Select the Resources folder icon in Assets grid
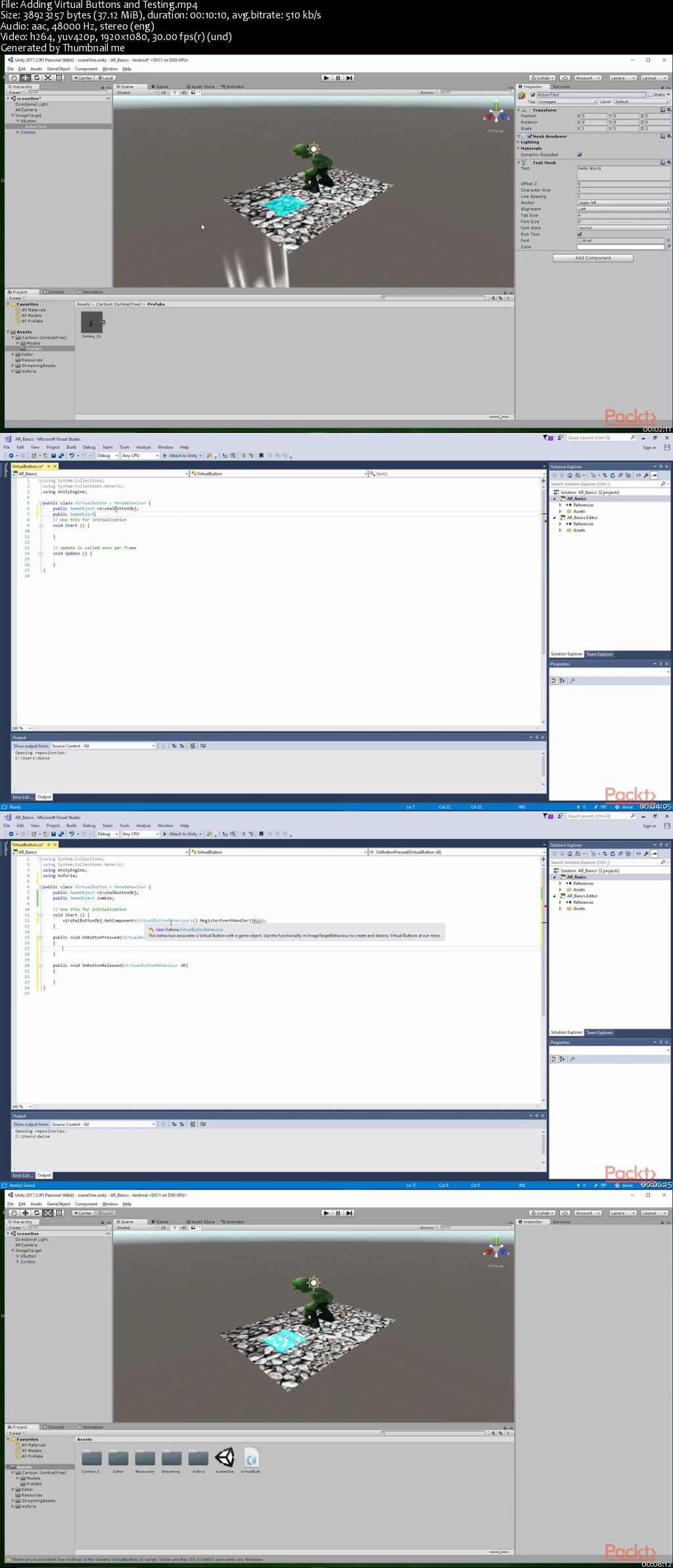673x1568 pixels. click(x=145, y=1458)
